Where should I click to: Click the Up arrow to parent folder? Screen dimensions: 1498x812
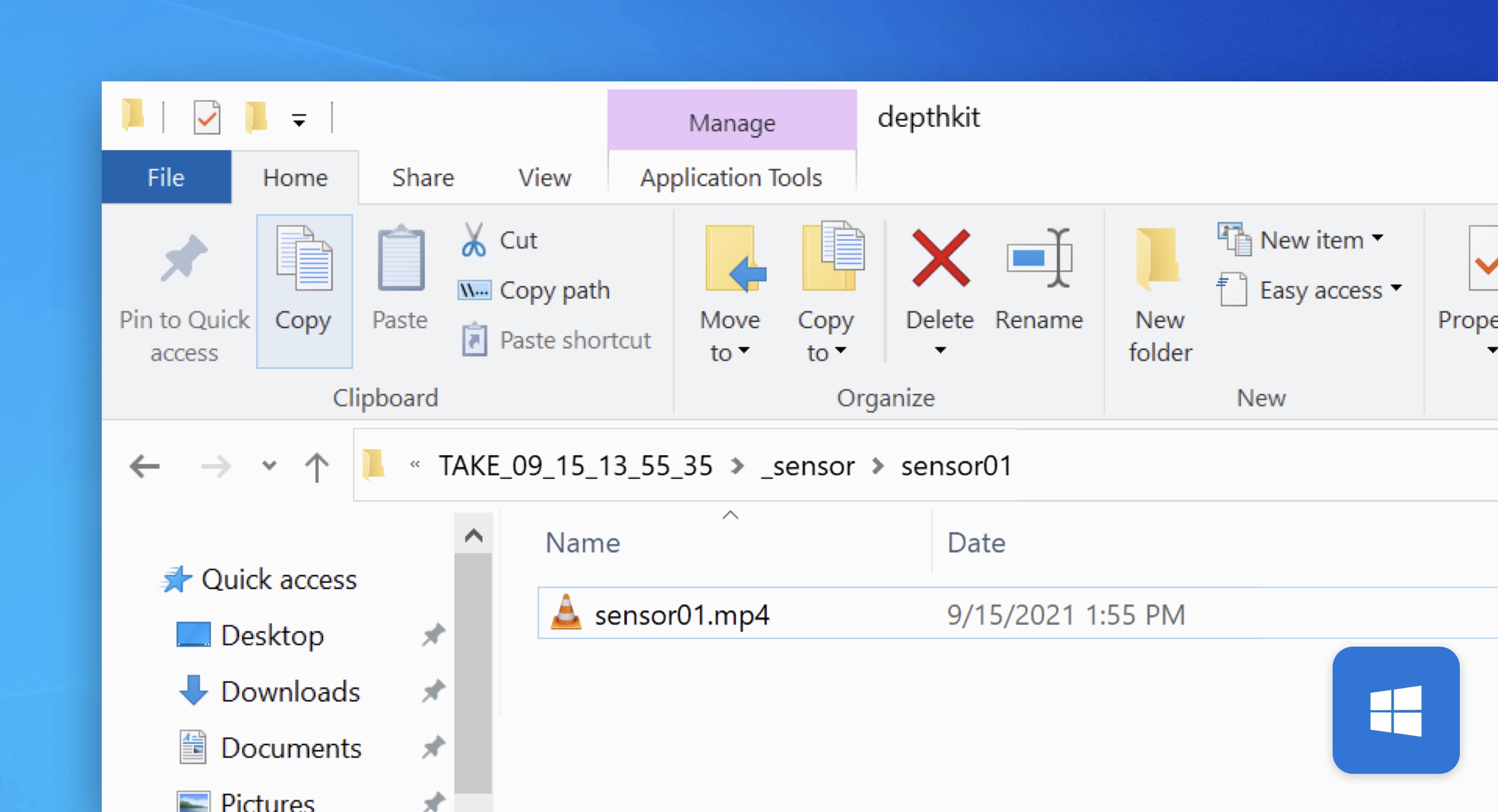[x=317, y=467]
